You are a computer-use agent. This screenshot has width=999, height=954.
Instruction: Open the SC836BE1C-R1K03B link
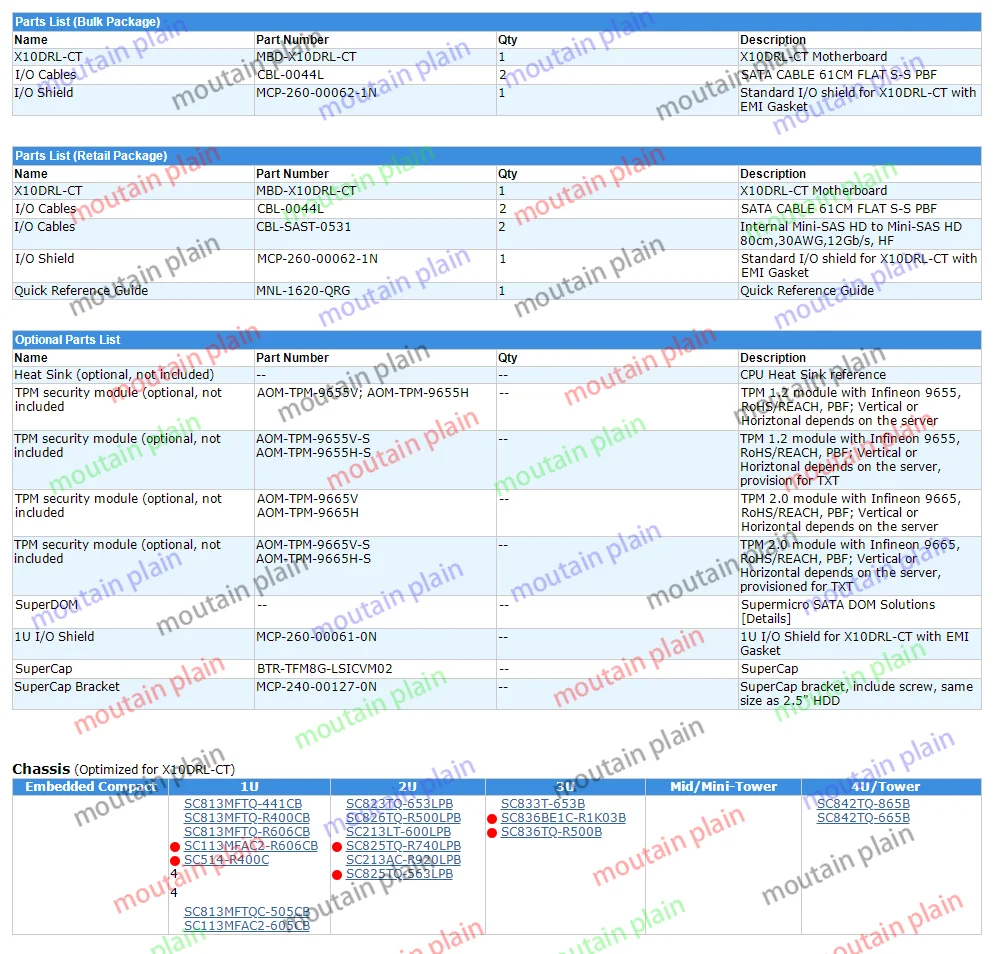[x=563, y=818]
